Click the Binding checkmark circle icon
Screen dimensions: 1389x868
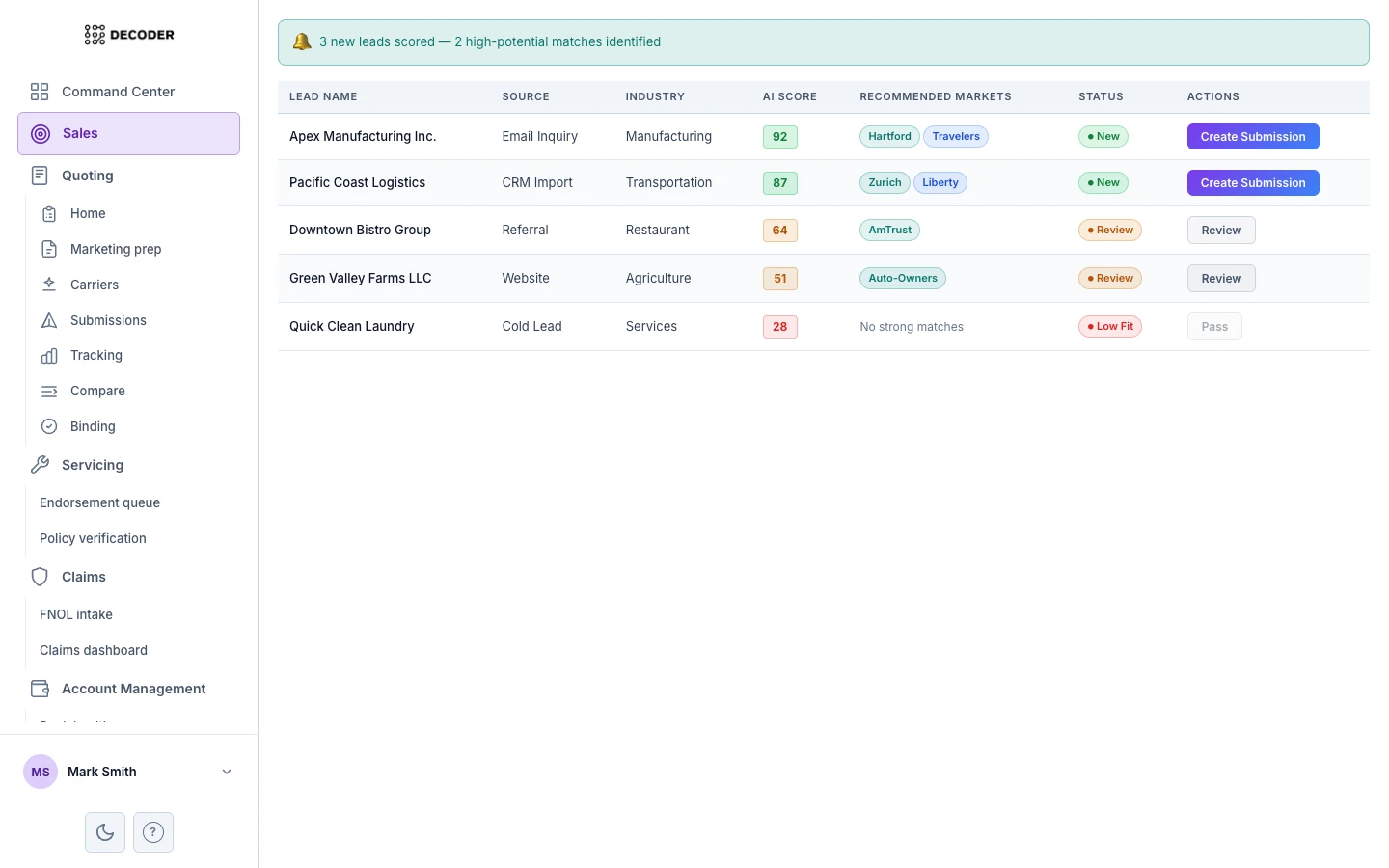[x=49, y=425]
